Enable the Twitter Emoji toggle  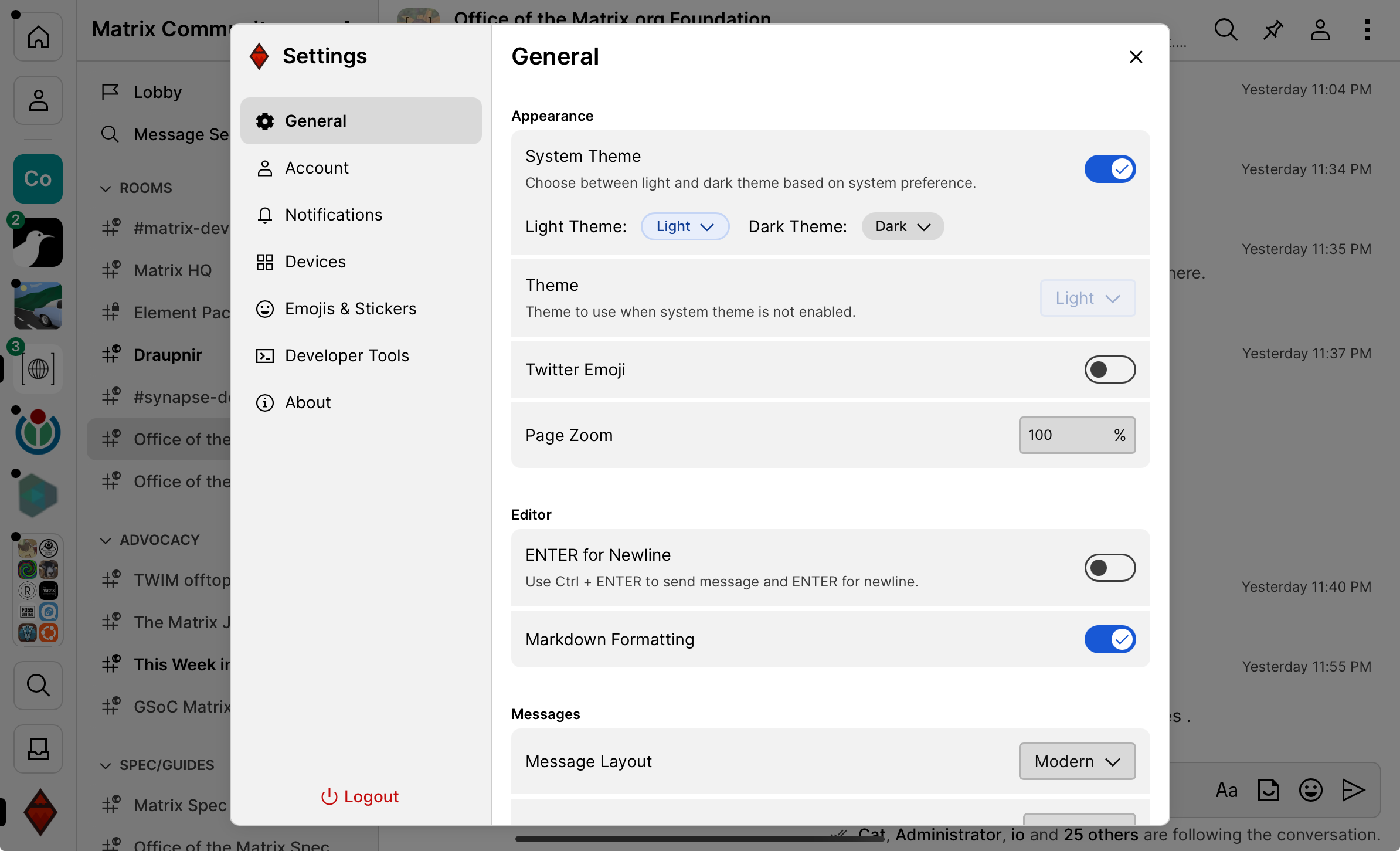click(1110, 369)
